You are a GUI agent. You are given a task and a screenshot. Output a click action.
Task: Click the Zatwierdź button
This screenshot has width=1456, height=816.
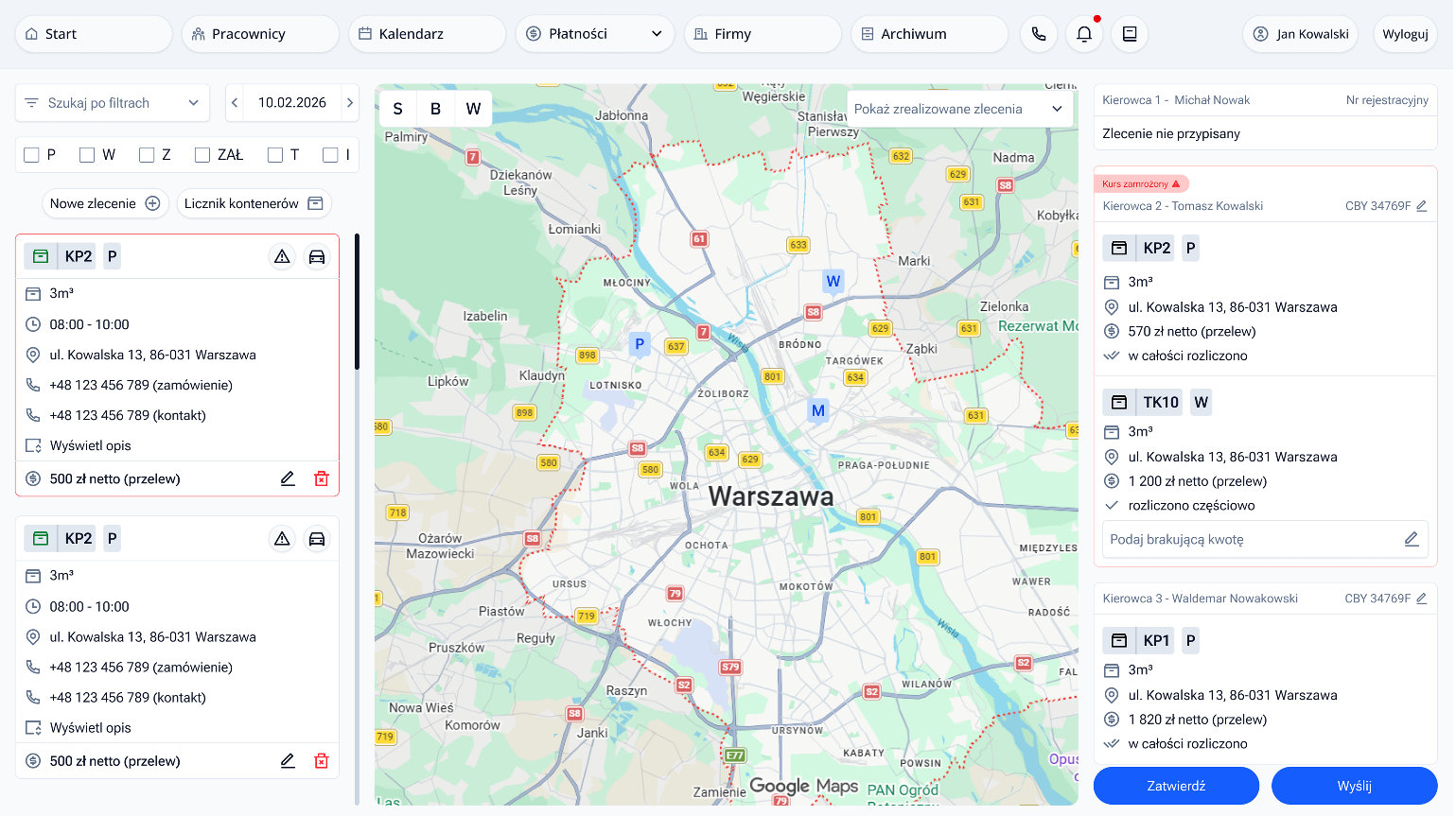tap(1176, 785)
